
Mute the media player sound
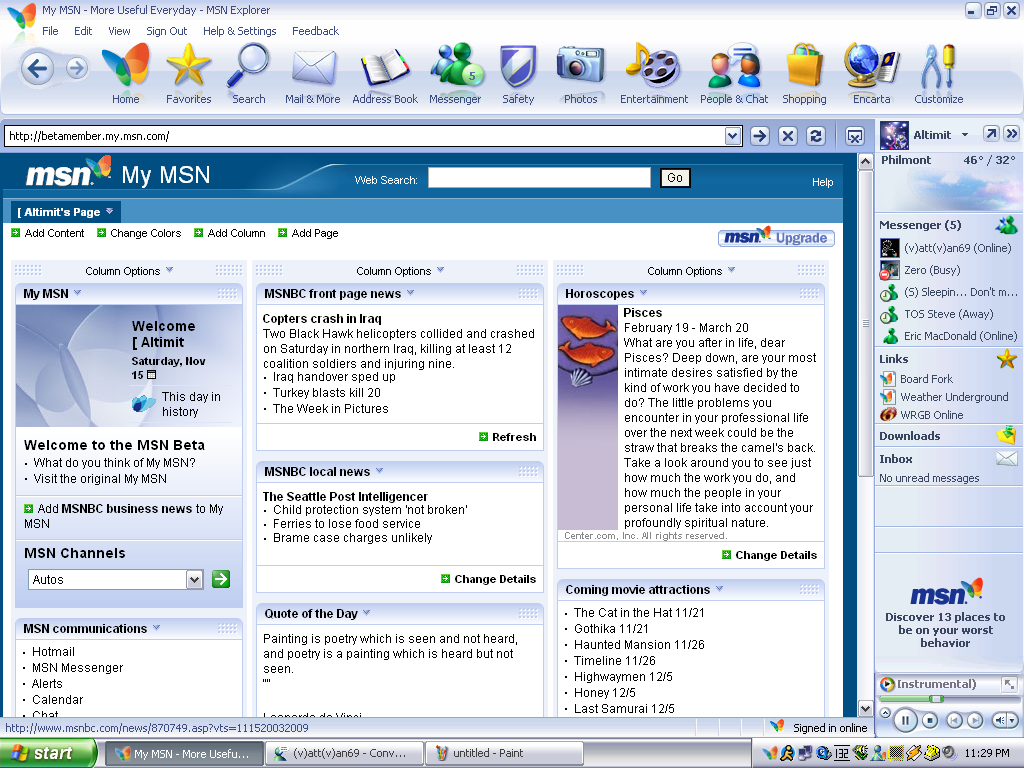click(1000, 720)
